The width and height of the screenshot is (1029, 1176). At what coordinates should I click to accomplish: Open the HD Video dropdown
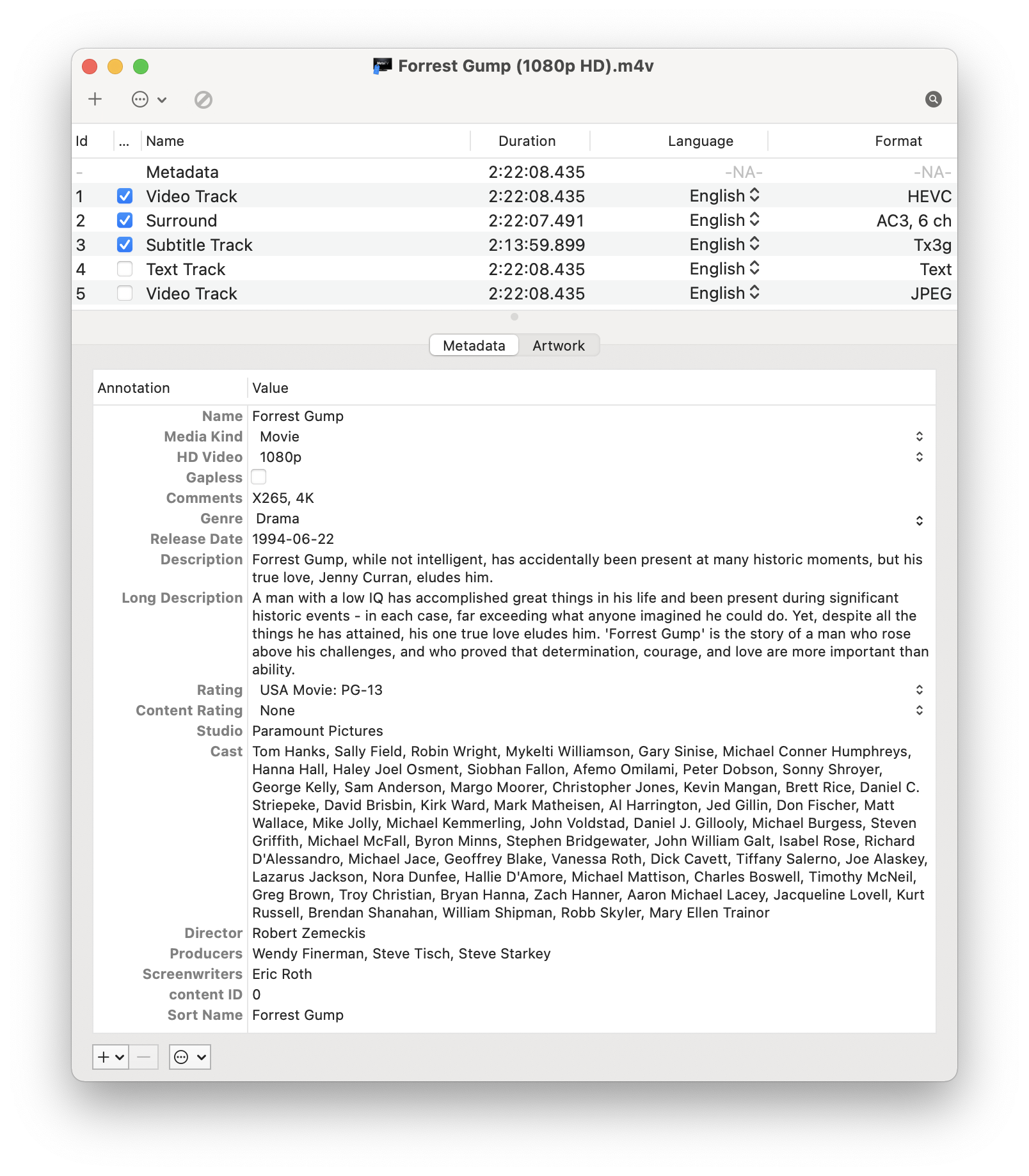pyautogui.click(x=591, y=457)
